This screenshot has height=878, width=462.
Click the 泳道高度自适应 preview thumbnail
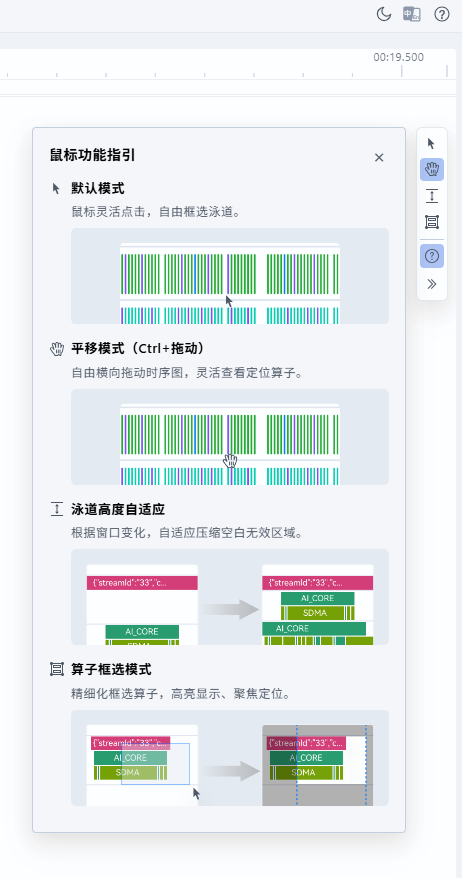pyautogui.click(x=230, y=597)
